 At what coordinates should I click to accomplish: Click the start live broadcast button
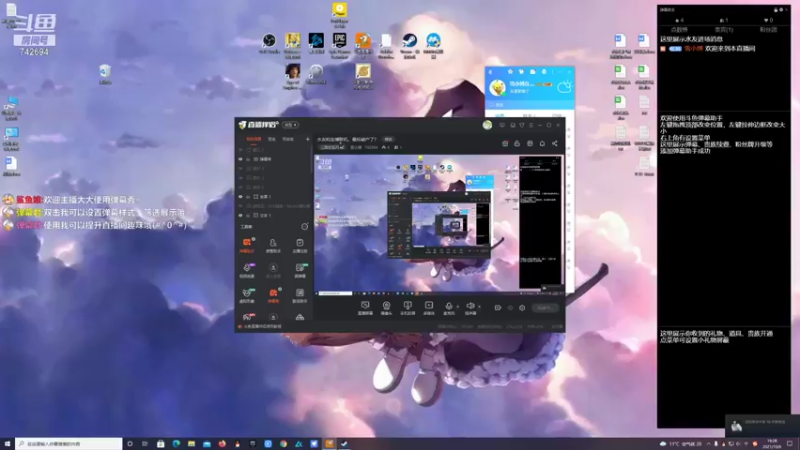(x=545, y=308)
